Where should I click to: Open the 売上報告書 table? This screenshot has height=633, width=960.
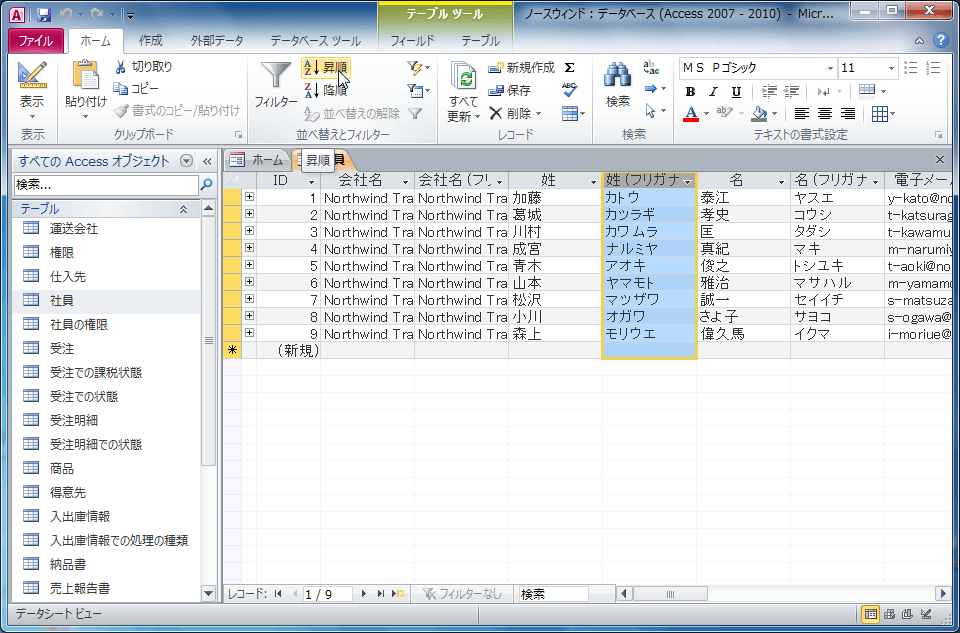(80, 588)
